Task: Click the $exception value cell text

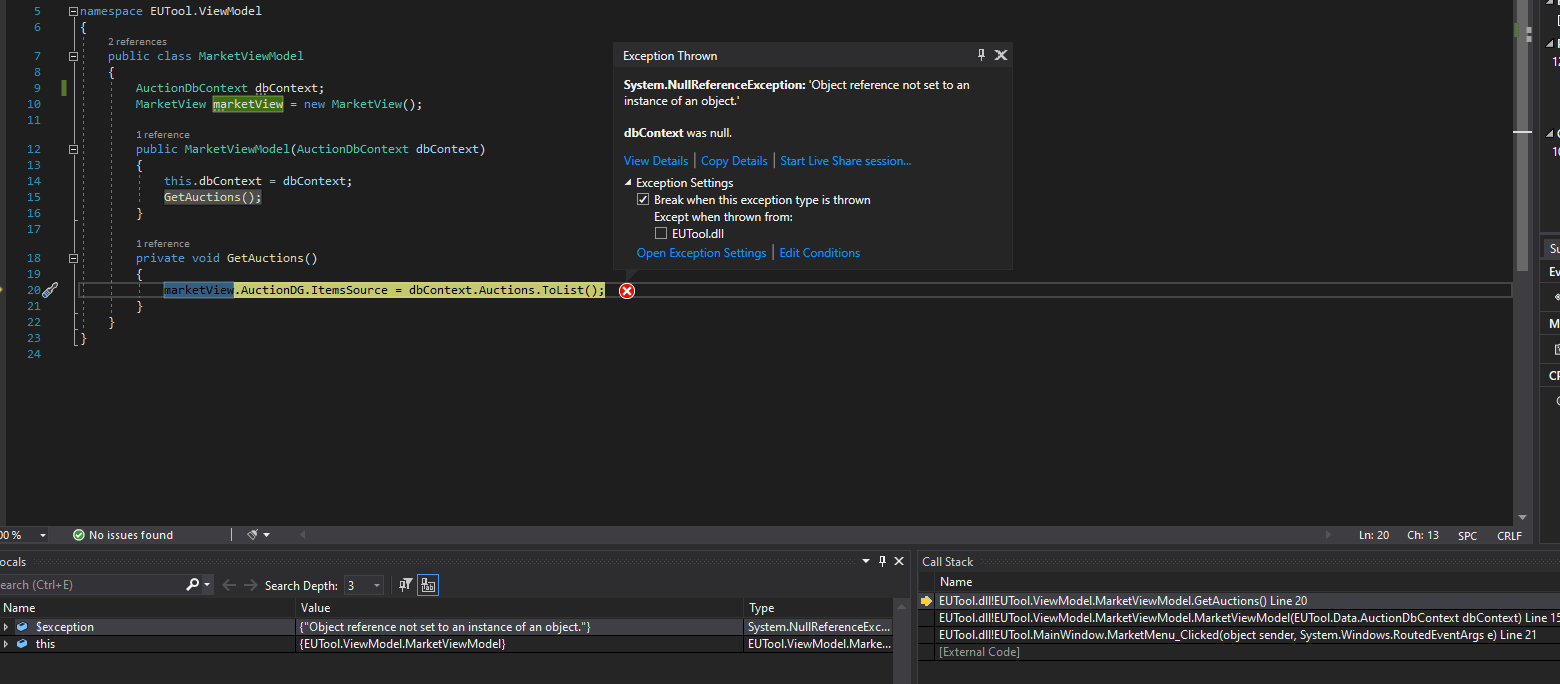Action: coord(445,627)
